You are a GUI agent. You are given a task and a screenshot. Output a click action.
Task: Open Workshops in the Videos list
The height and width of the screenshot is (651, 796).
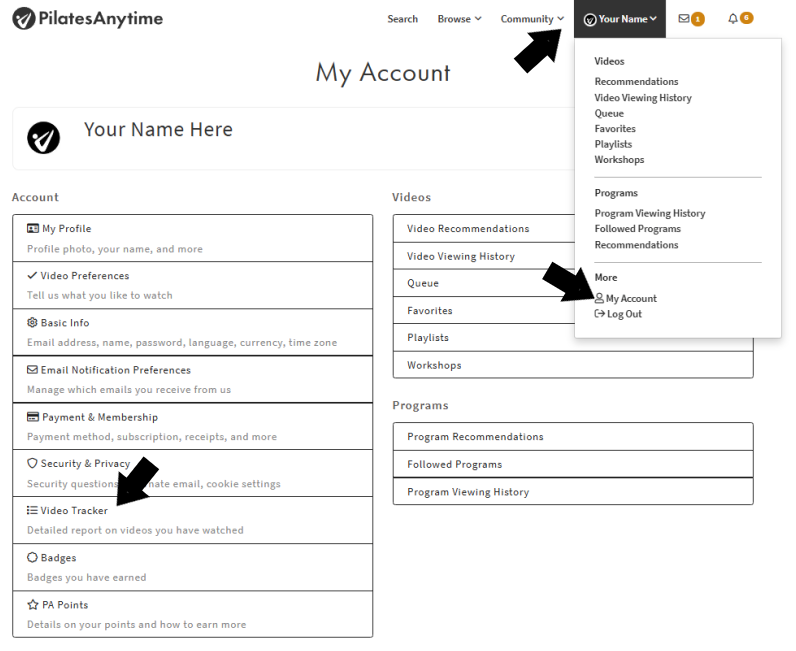(x=573, y=365)
